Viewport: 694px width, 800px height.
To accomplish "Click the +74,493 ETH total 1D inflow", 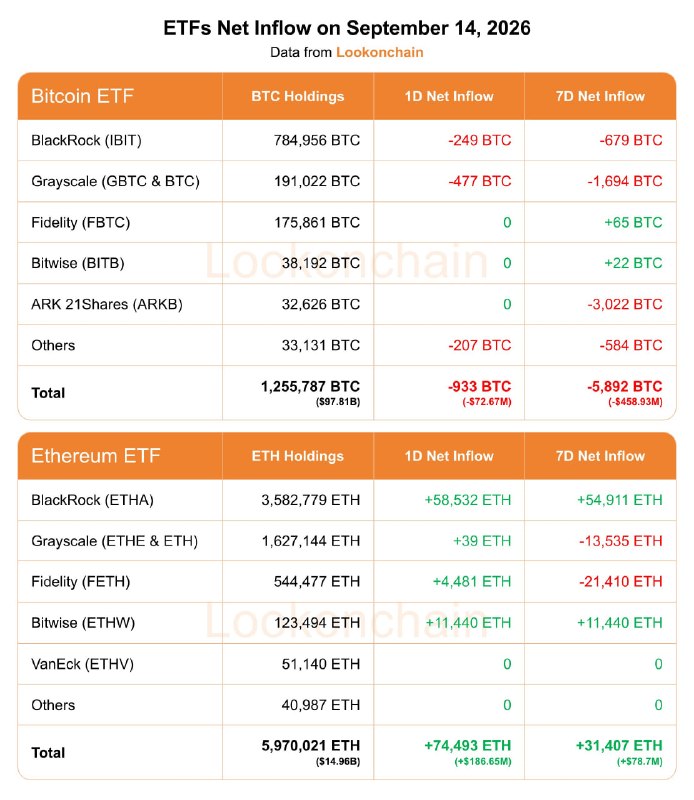I will [x=467, y=746].
